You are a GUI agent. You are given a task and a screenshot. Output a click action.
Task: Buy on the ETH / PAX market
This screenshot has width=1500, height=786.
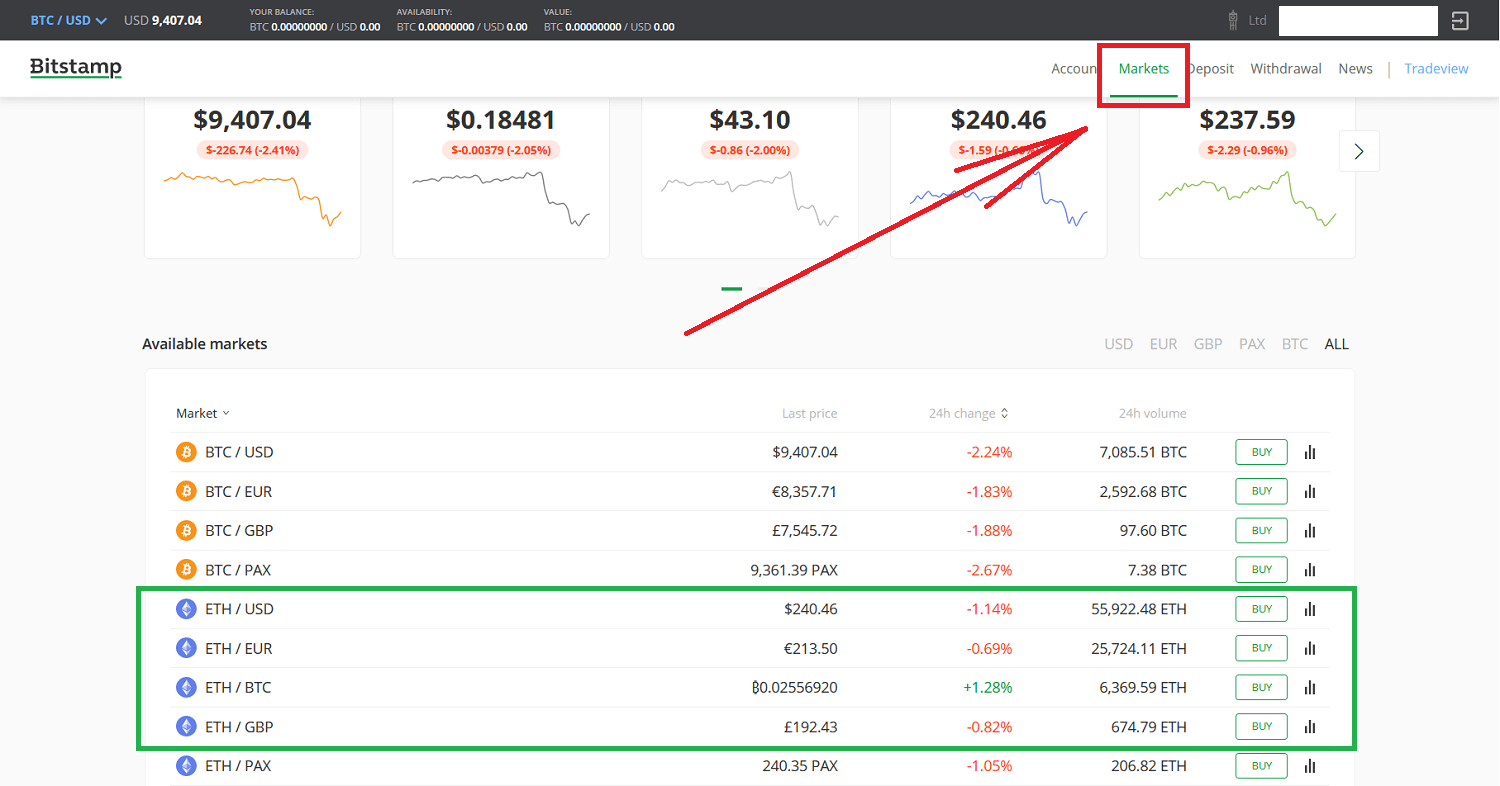tap(1262, 766)
